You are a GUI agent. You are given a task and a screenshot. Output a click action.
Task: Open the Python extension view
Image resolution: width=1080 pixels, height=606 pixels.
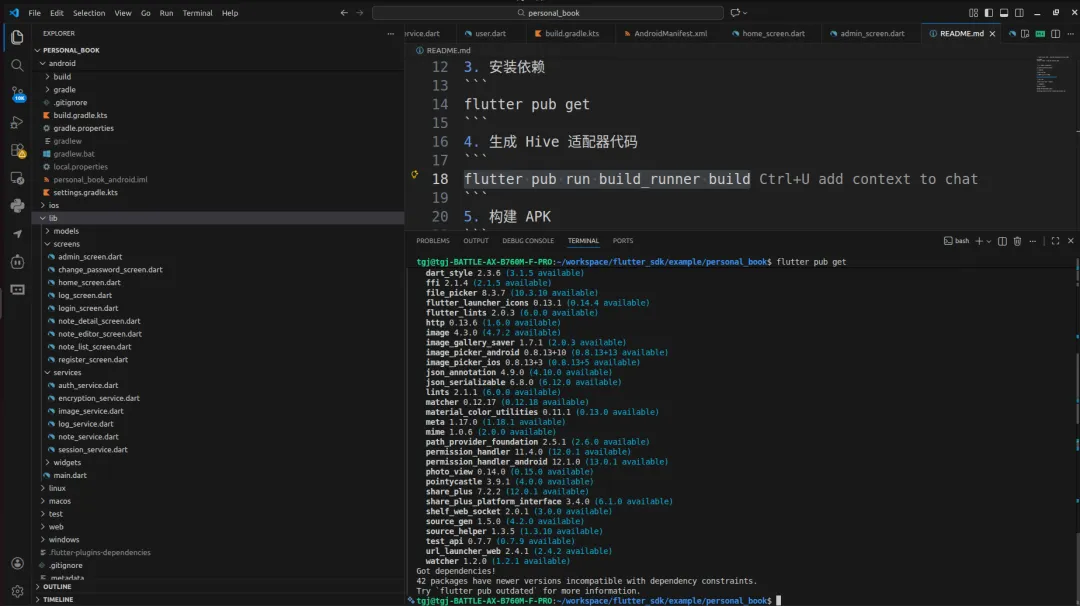click(x=17, y=206)
